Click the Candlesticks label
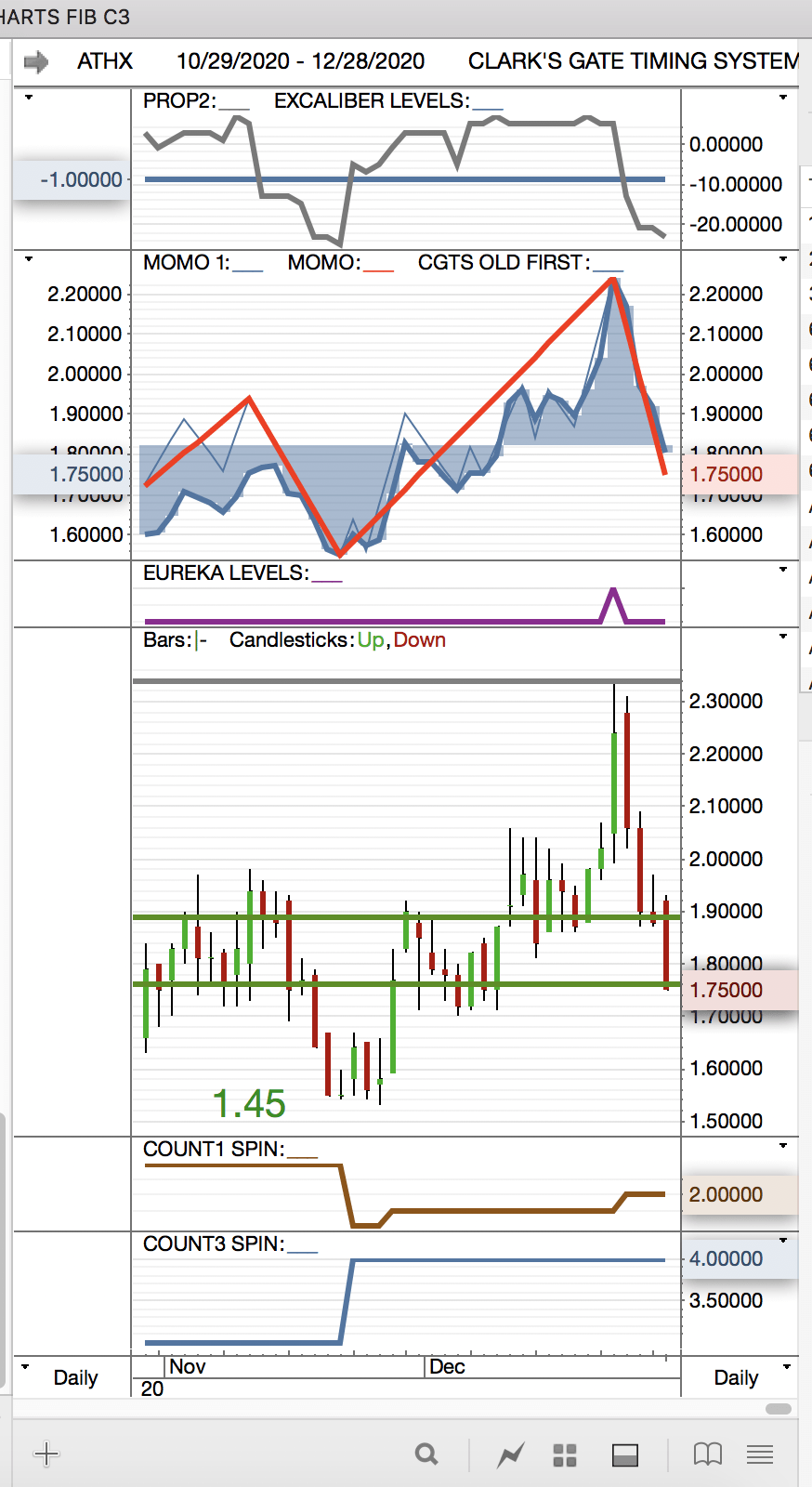The image size is (812, 1487). pos(292,640)
